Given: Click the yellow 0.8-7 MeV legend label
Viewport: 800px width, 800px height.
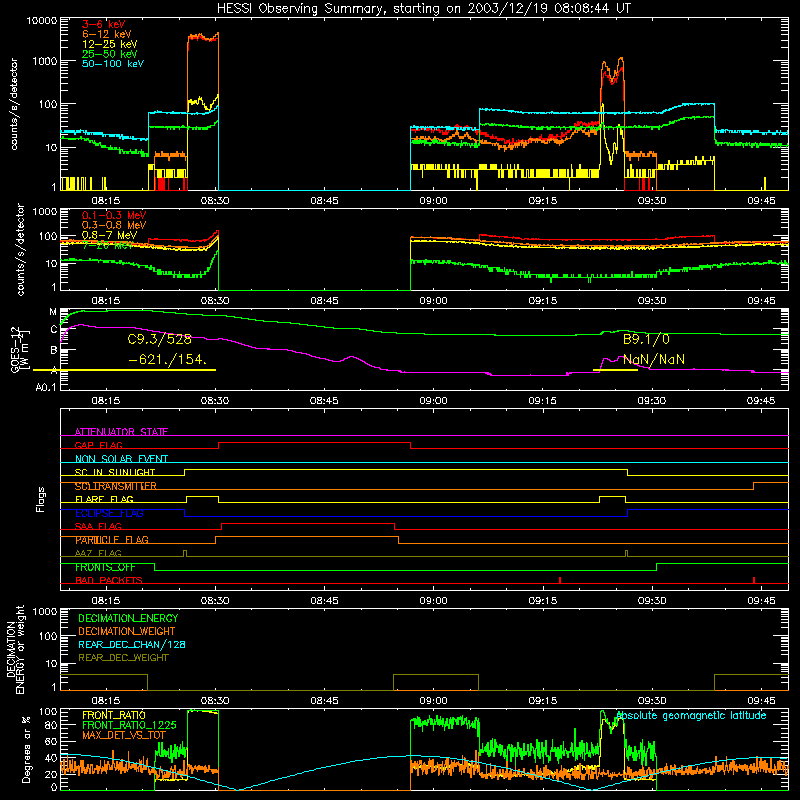Looking at the screenshot, I should pyautogui.click(x=110, y=235).
